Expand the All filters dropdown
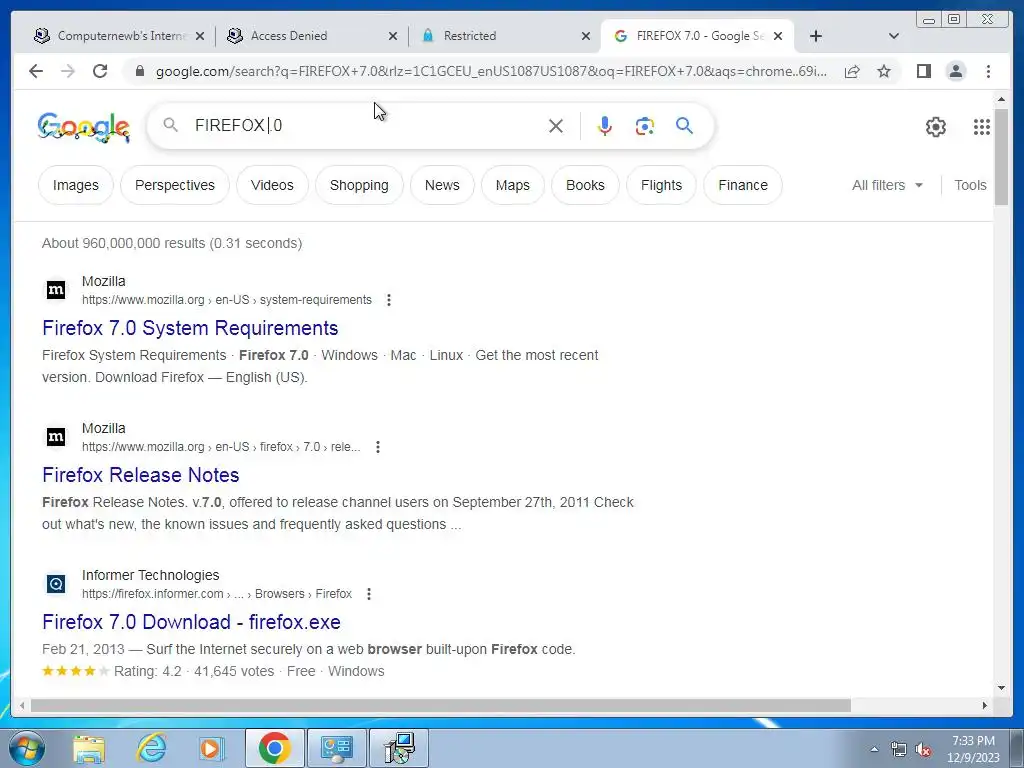Viewport: 1024px width, 768px height. 888,185
